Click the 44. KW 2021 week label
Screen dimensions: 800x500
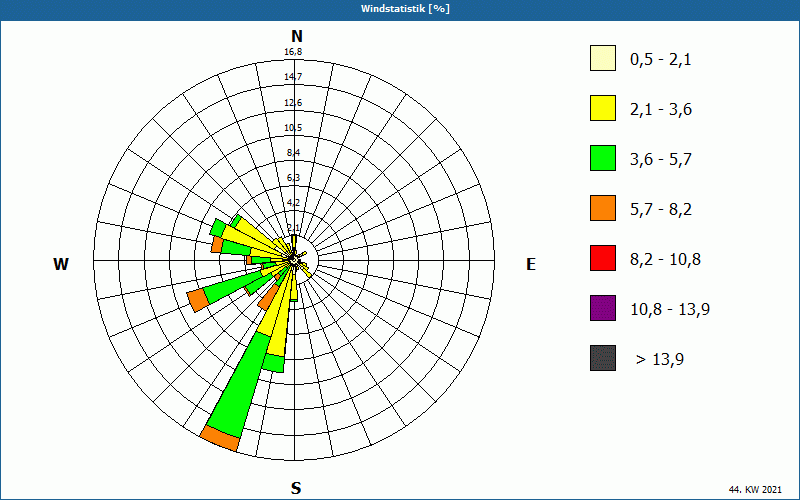pyautogui.click(x=755, y=490)
